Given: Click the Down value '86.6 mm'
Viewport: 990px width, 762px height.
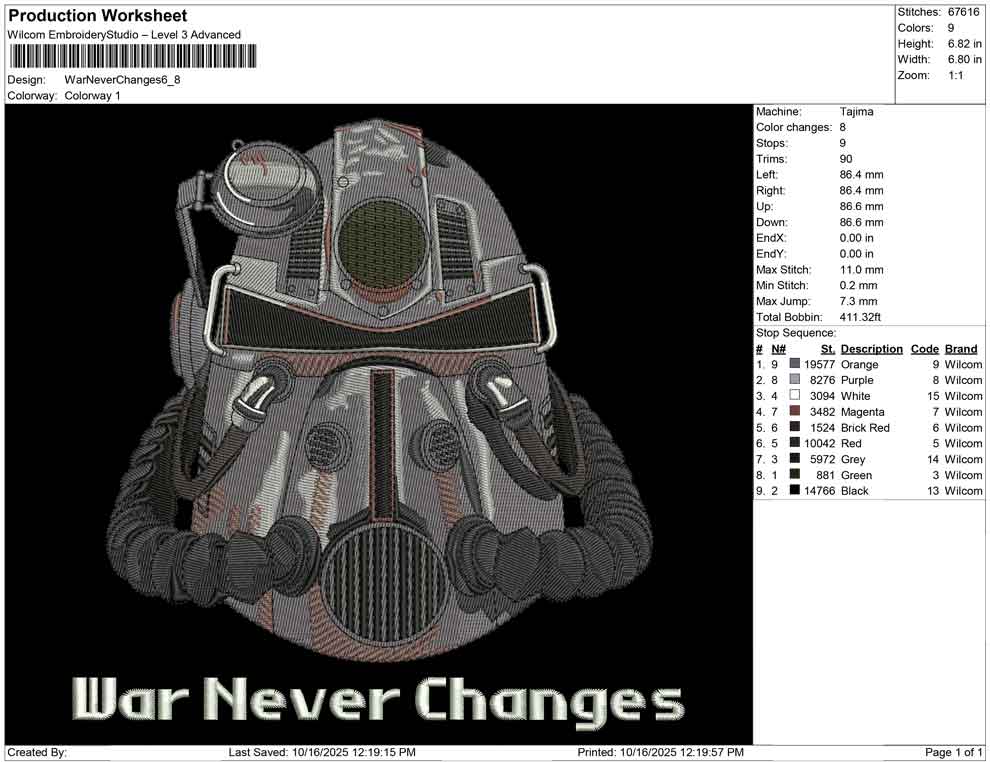Looking at the screenshot, I should pos(861,222).
